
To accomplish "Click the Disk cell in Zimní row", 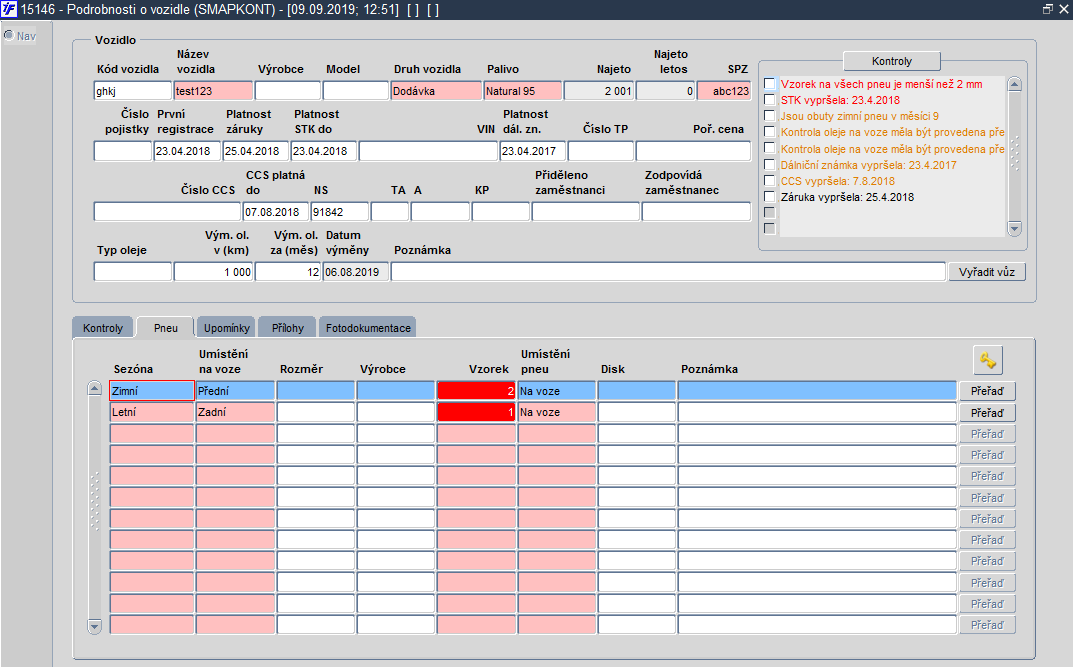I will coord(636,391).
